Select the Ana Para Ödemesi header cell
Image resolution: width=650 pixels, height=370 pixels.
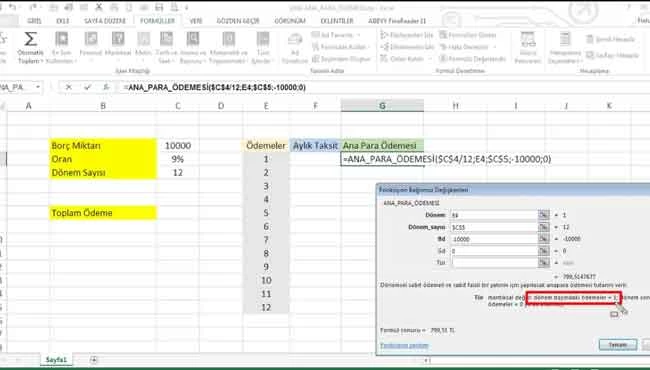tap(382, 145)
